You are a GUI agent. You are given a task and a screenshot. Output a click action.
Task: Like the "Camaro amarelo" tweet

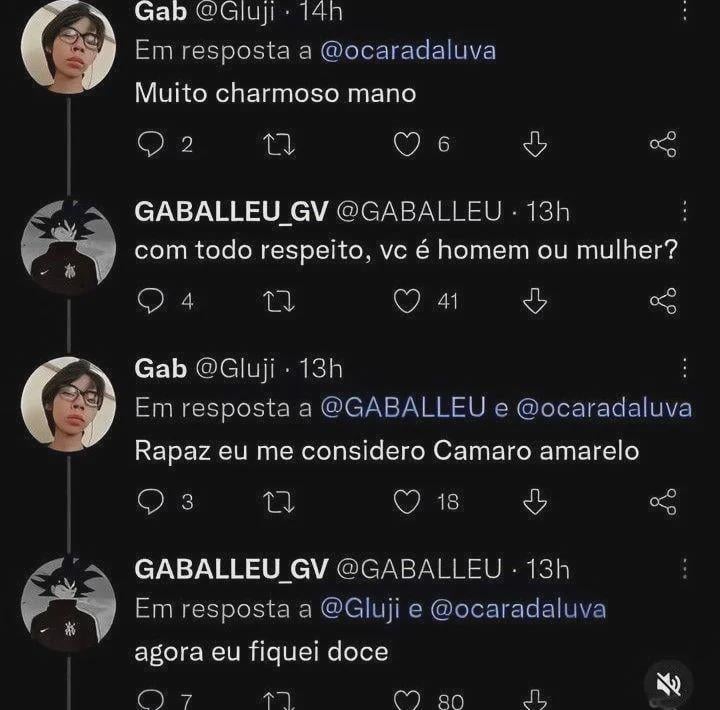coord(406,501)
